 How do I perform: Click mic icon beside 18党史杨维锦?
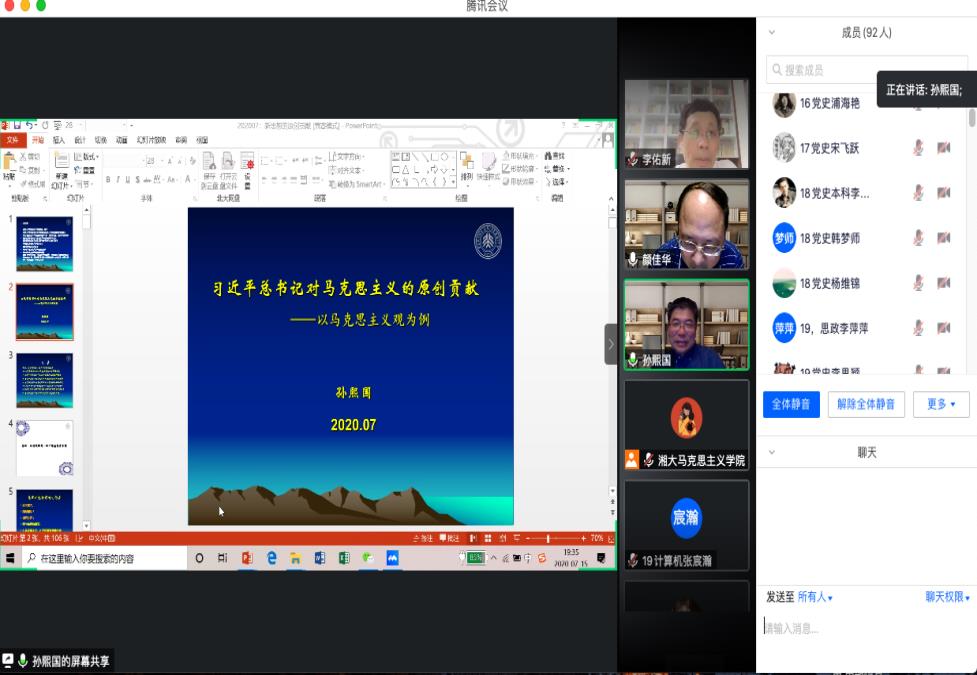[918, 283]
